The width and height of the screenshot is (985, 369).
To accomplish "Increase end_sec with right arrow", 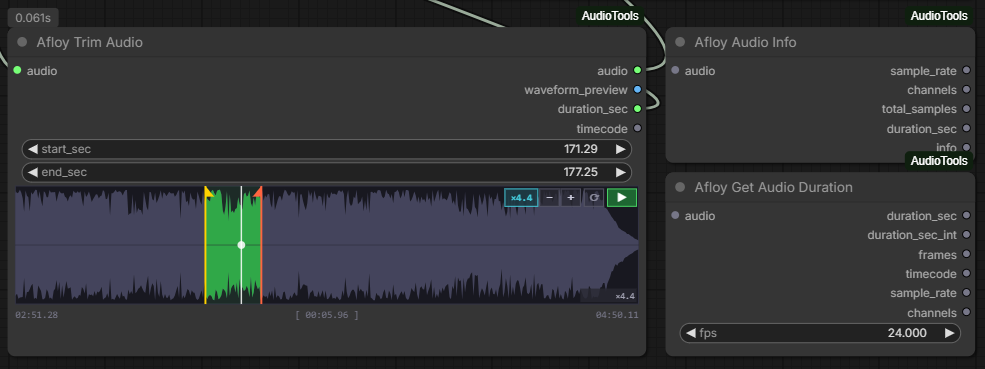I will [x=620, y=172].
